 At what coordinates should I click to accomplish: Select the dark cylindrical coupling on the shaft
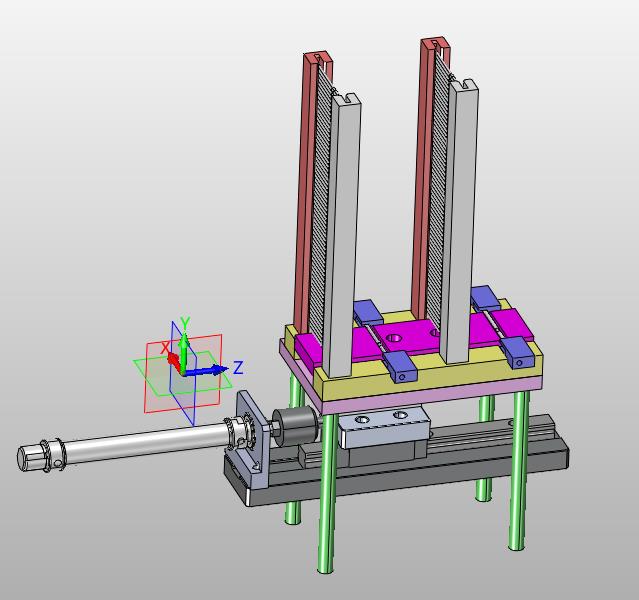(x=294, y=427)
